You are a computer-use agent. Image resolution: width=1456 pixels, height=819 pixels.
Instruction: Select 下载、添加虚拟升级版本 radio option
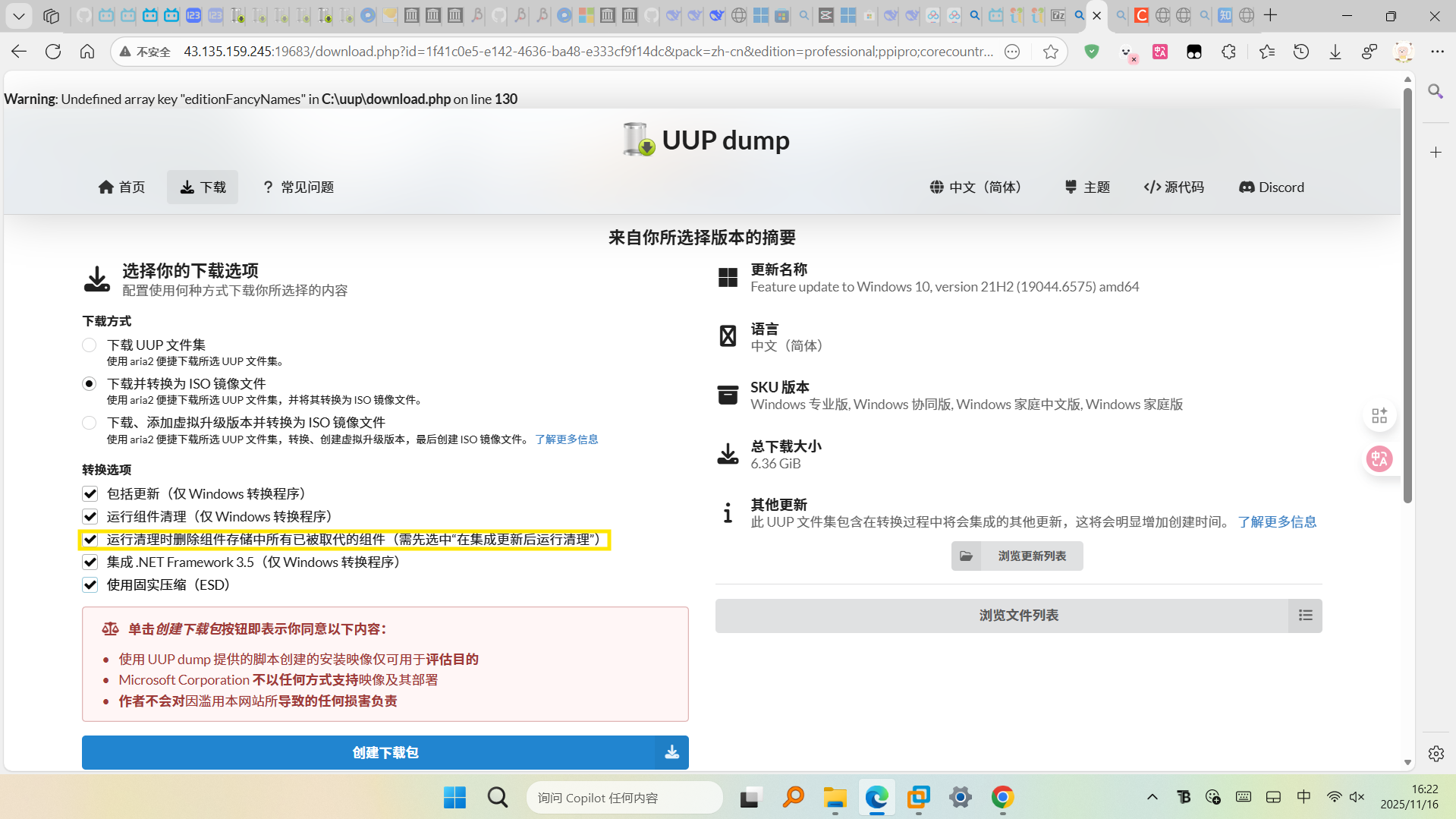(90, 423)
